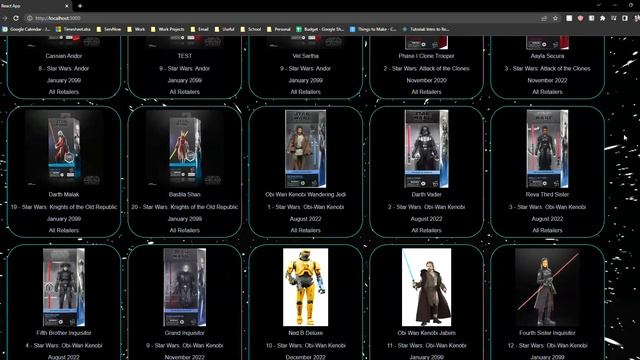Click the Vel Sartha card title

305,56
